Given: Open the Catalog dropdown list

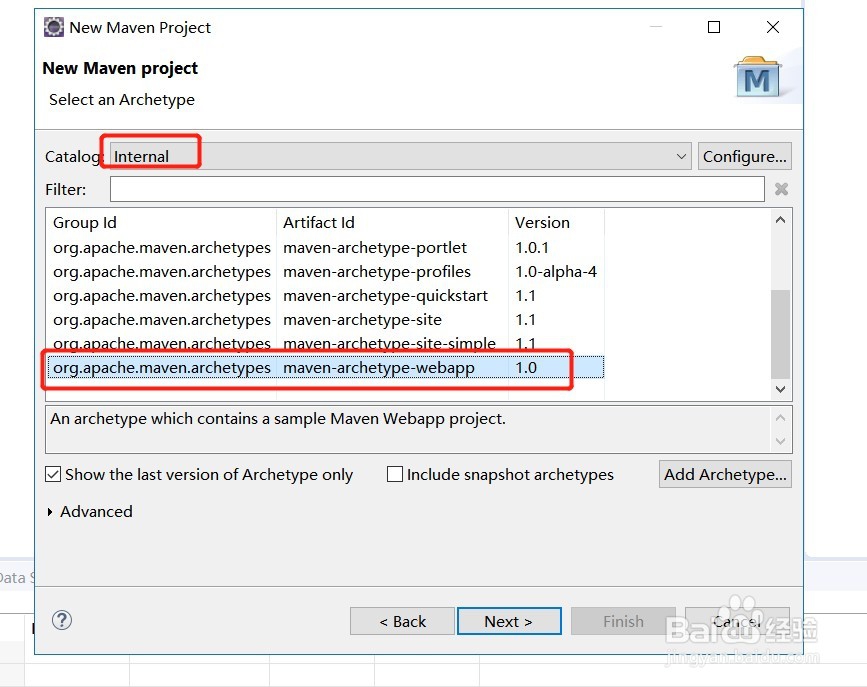Looking at the screenshot, I should tap(681, 156).
